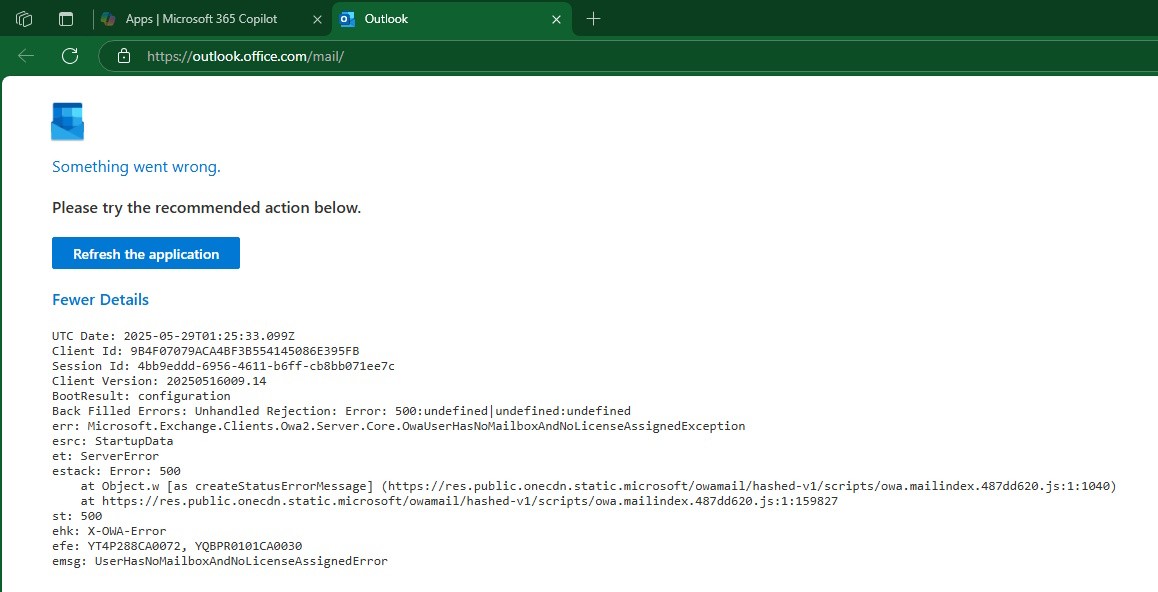Image resolution: width=1158 pixels, height=592 pixels.
Task: View site information via lock icon
Action: click(x=124, y=56)
